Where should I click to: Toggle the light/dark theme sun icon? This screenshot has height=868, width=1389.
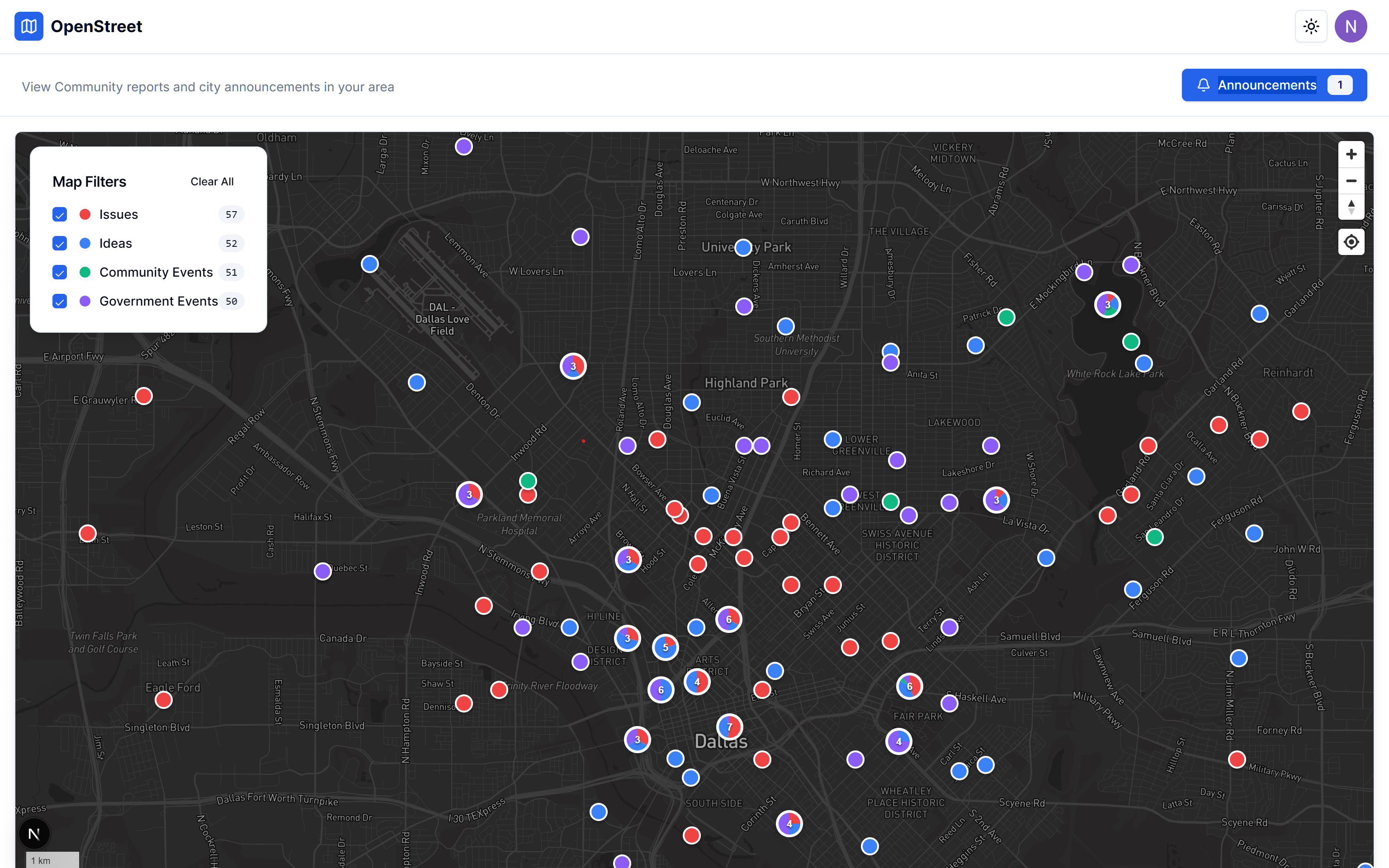coord(1311,26)
